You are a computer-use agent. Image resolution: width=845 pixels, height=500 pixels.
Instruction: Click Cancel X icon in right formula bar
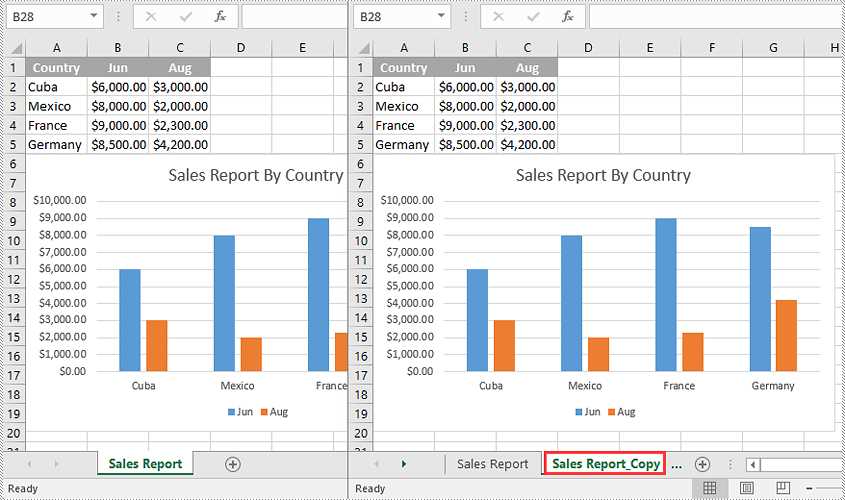[498, 17]
